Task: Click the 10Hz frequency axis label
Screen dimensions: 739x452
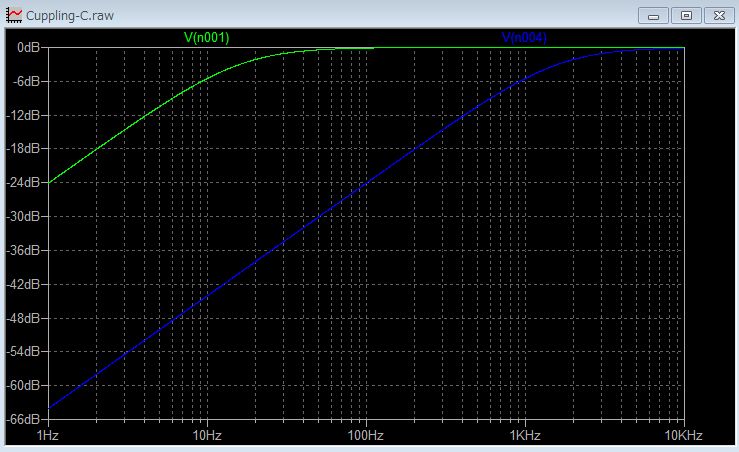Action: (x=206, y=435)
